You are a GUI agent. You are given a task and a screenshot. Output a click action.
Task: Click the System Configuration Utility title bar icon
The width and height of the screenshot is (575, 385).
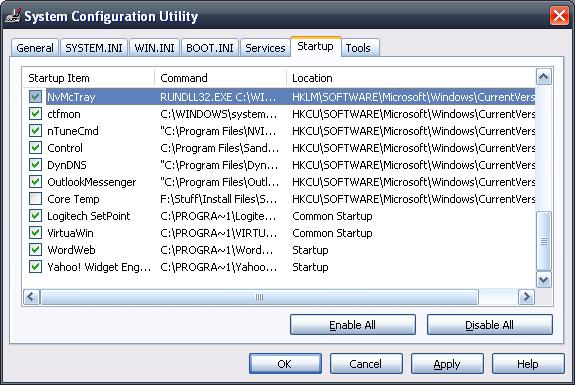click(14, 16)
